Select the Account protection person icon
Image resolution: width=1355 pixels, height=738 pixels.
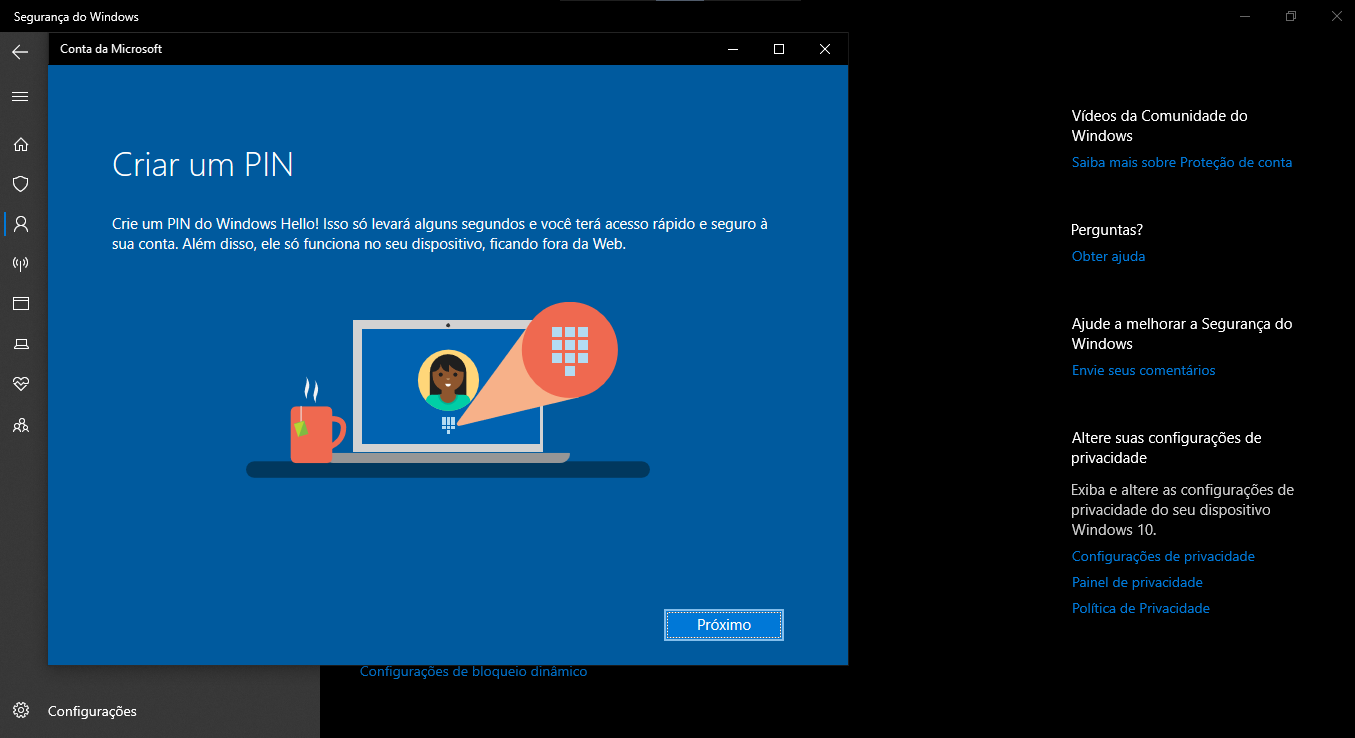click(x=20, y=224)
